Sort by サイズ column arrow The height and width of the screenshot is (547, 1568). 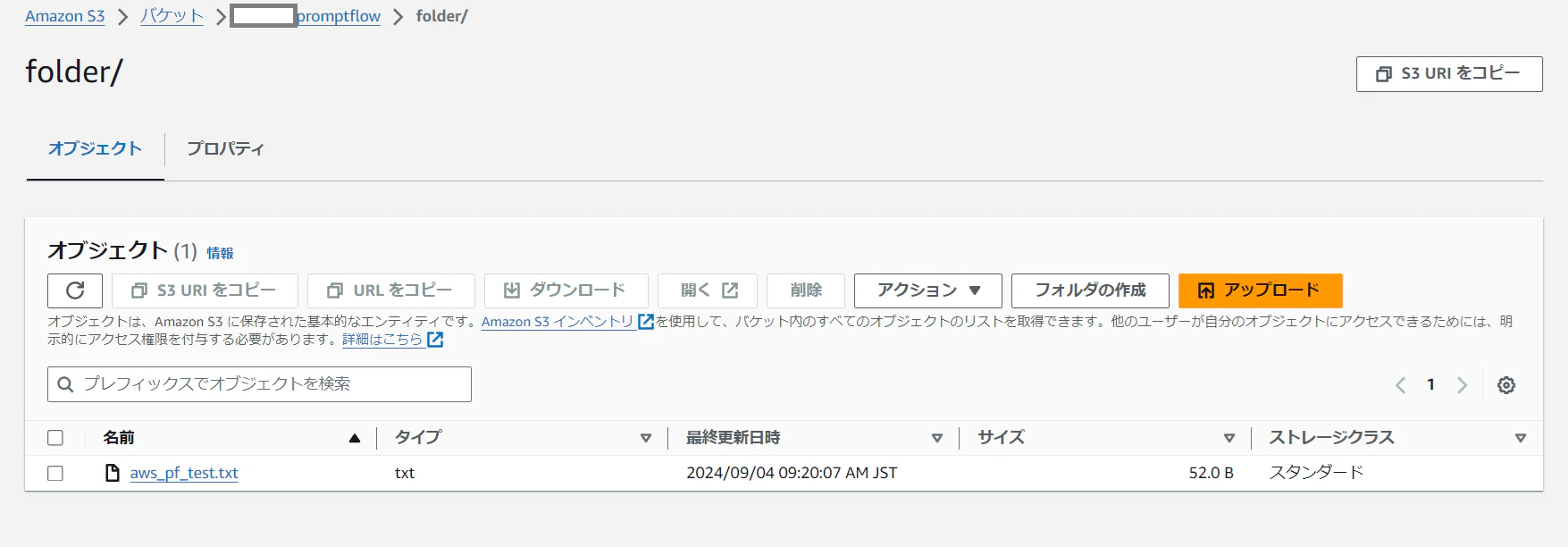1229,438
